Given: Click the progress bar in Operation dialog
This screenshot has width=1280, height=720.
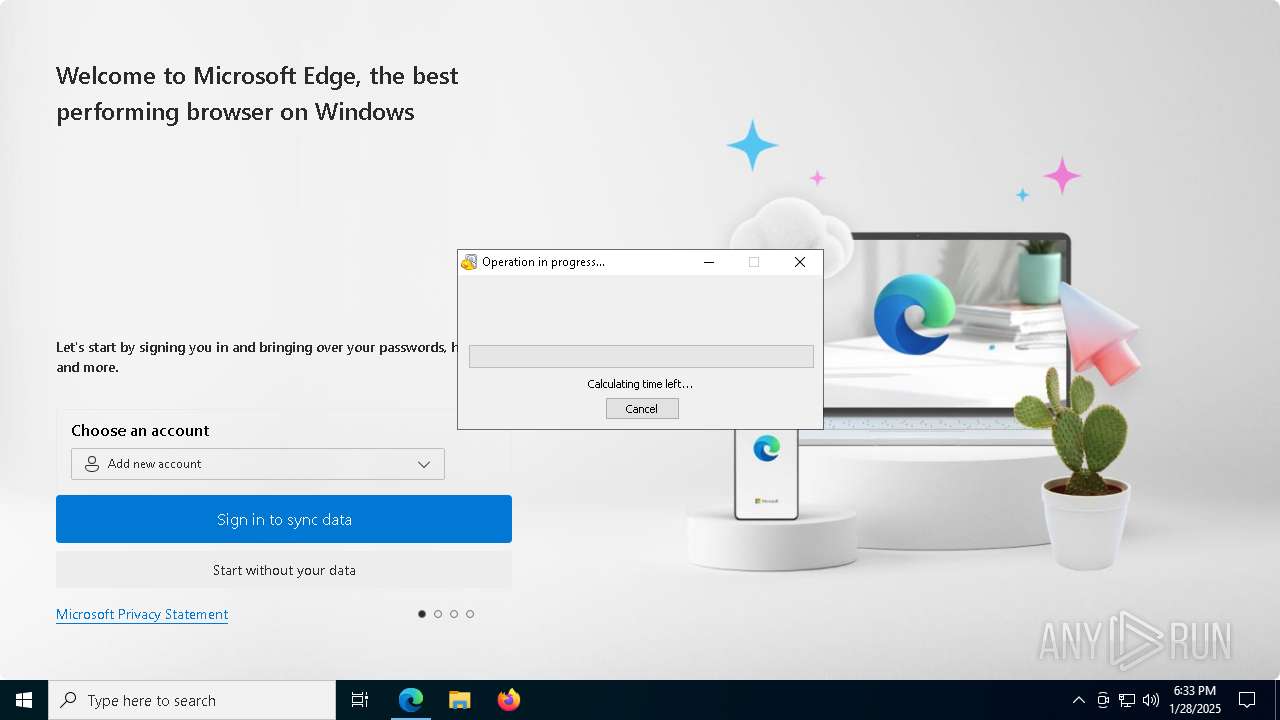Looking at the screenshot, I should click(x=641, y=356).
